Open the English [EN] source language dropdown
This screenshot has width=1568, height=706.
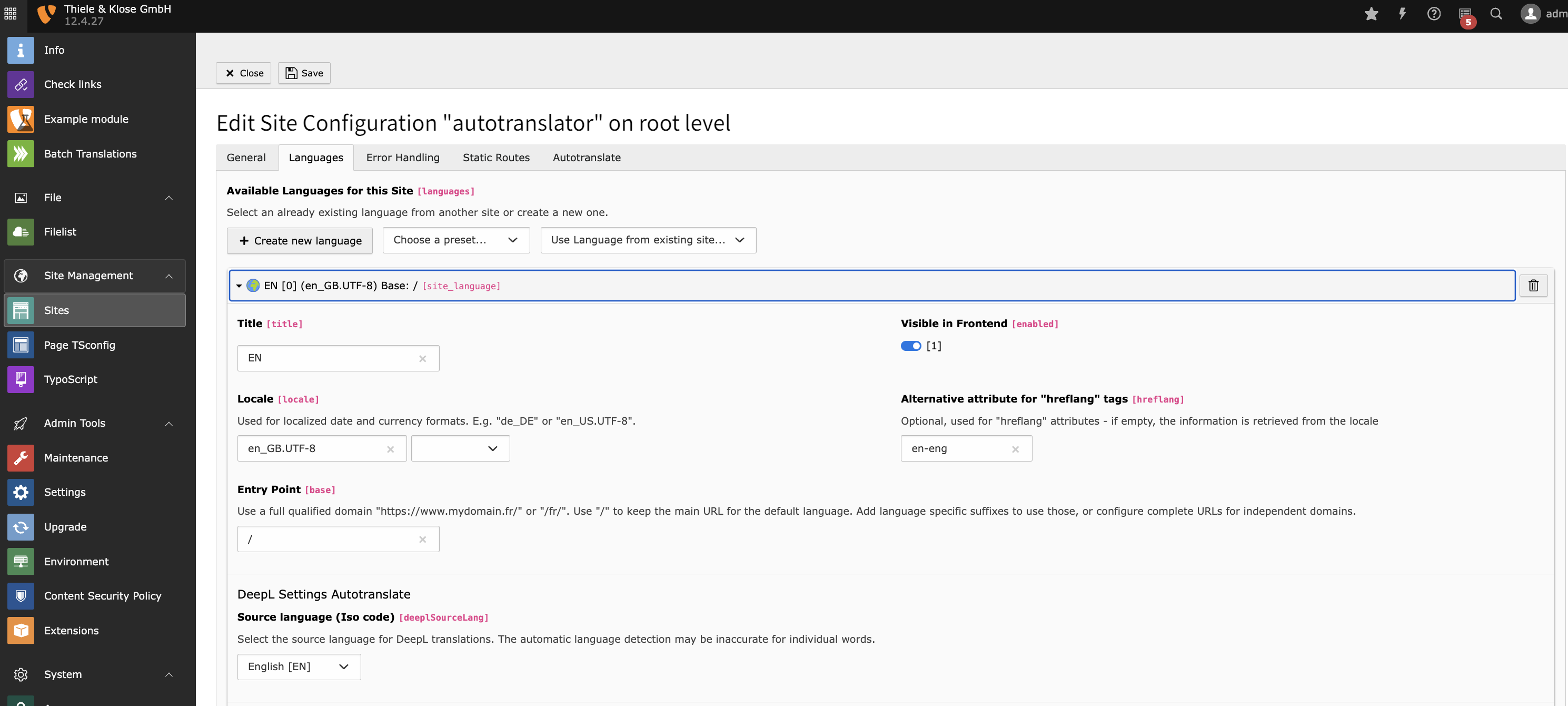click(x=299, y=666)
